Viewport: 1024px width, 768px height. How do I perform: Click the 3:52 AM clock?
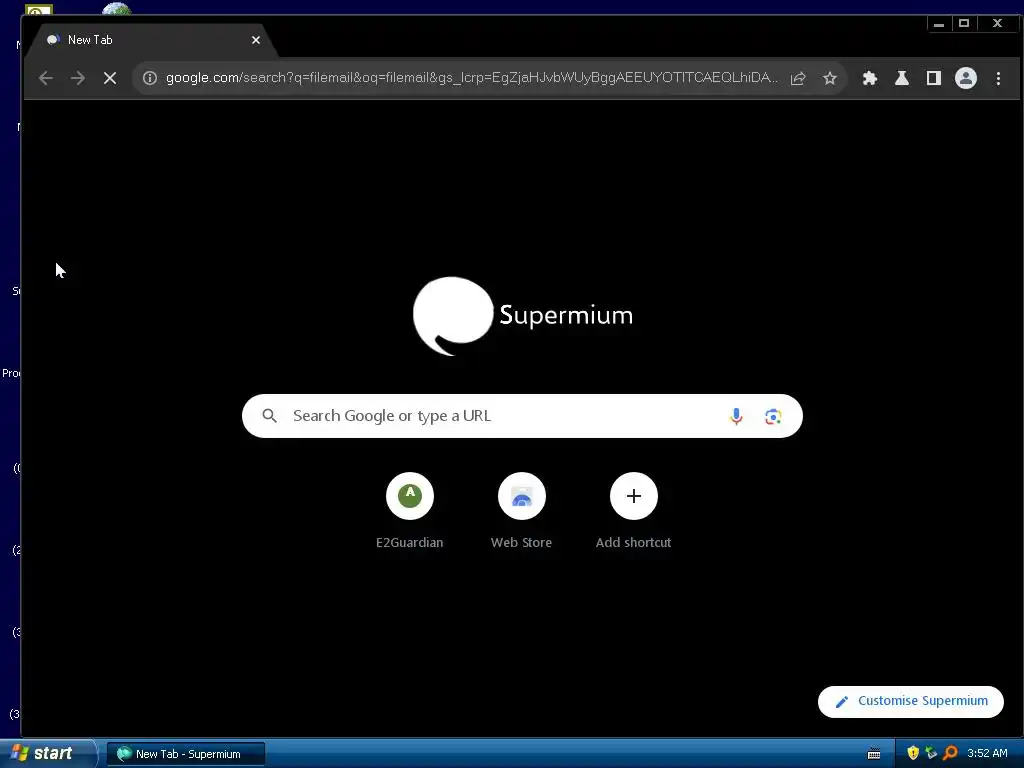pos(987,753)
